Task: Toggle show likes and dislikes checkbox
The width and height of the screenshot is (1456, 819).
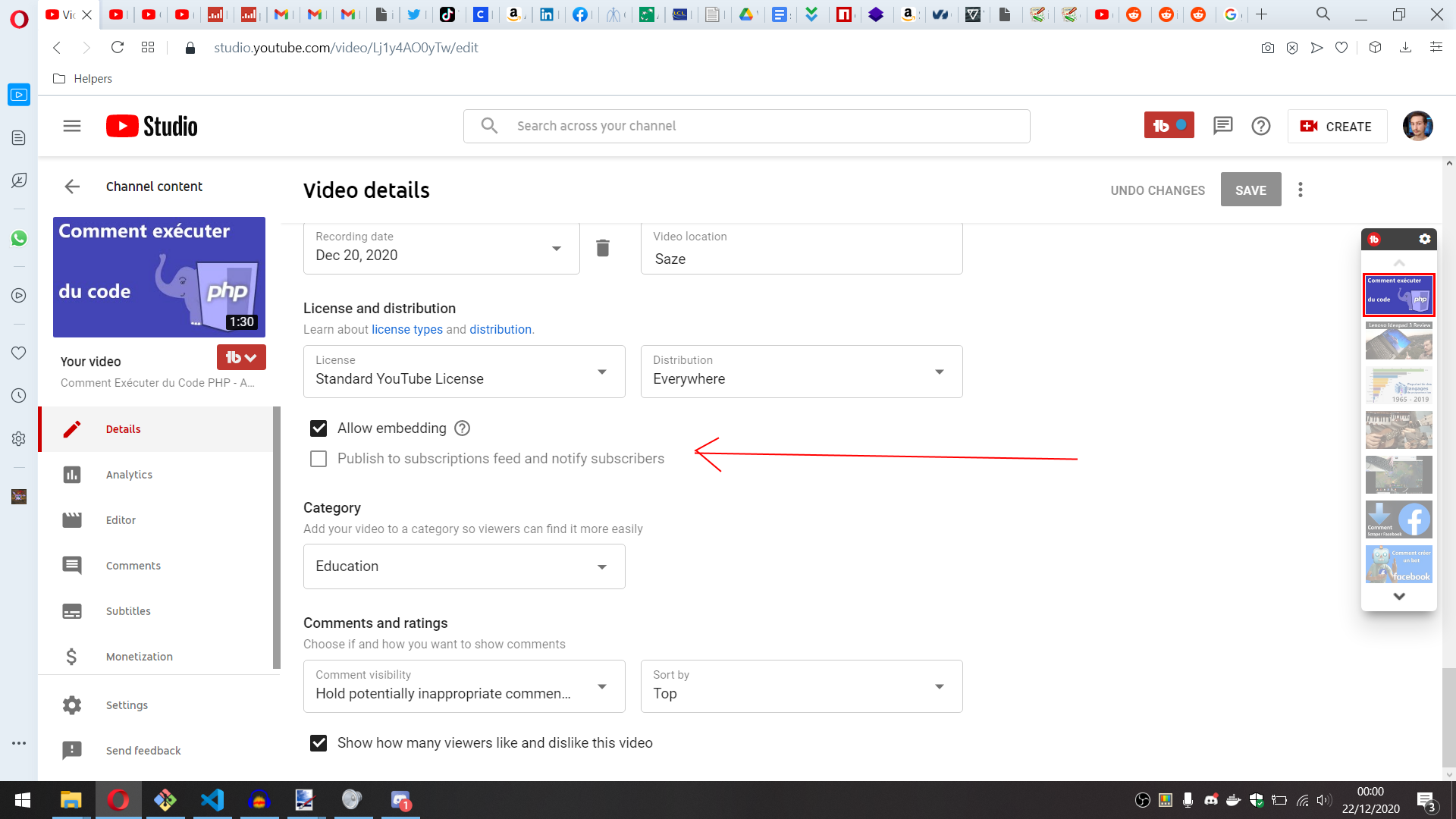Action: pos(318,743)
